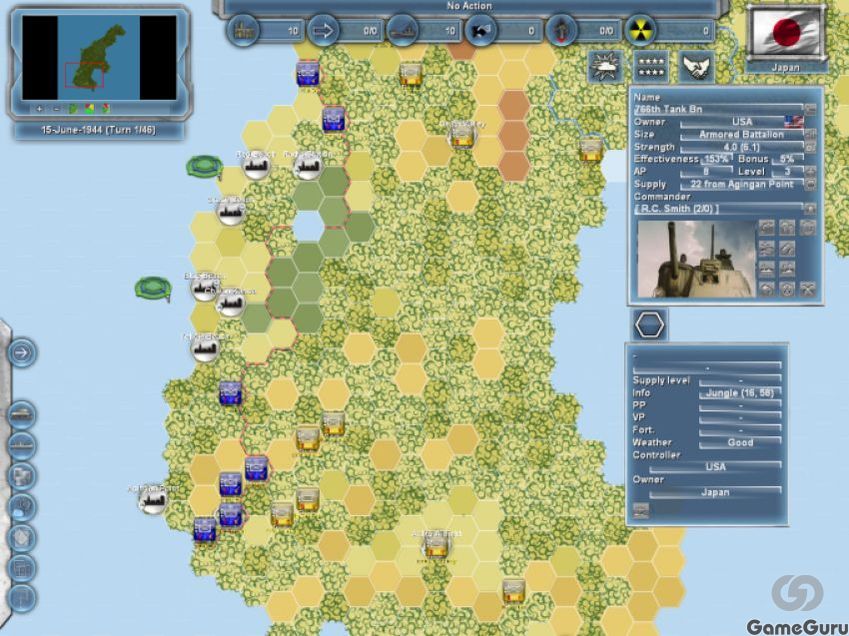This screenshot has height=636, width=849.
Task: Click the small icon below hex panel Owner
Action: (x=641, y=510)
